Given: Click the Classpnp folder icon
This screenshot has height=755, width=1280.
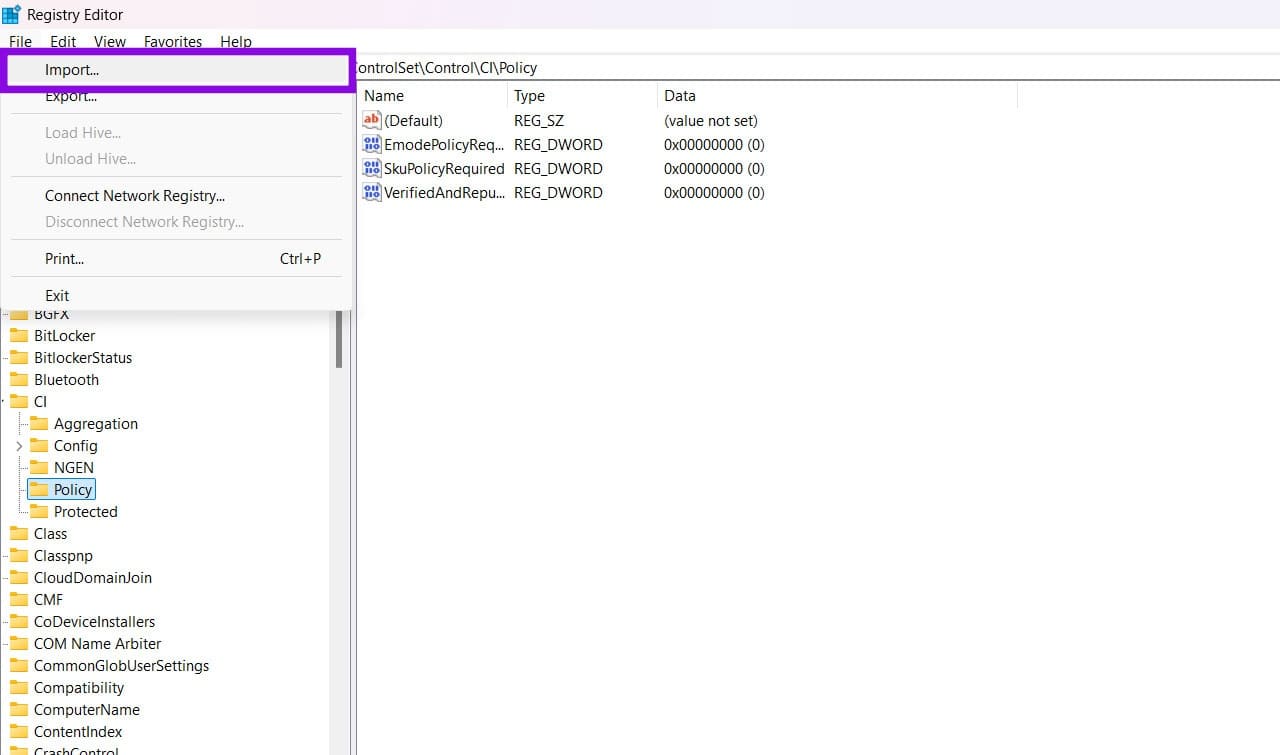Looking at the screenshot, I should pyautogui.click(x=19, y=555).
